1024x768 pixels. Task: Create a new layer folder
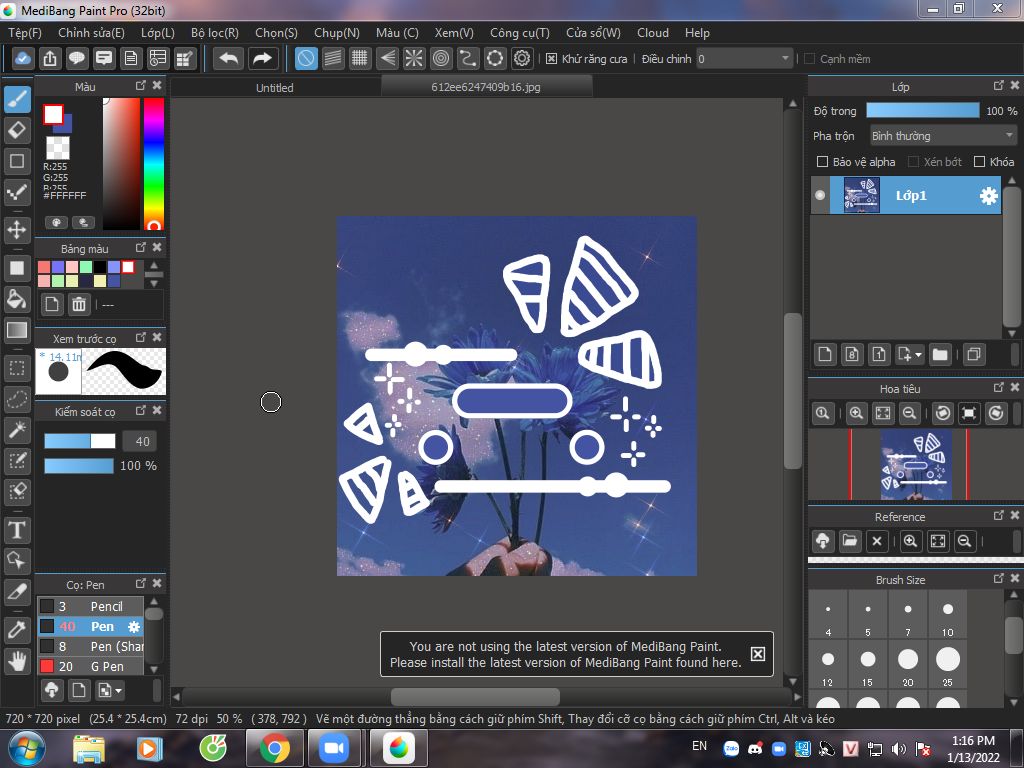tap(940, 355)
